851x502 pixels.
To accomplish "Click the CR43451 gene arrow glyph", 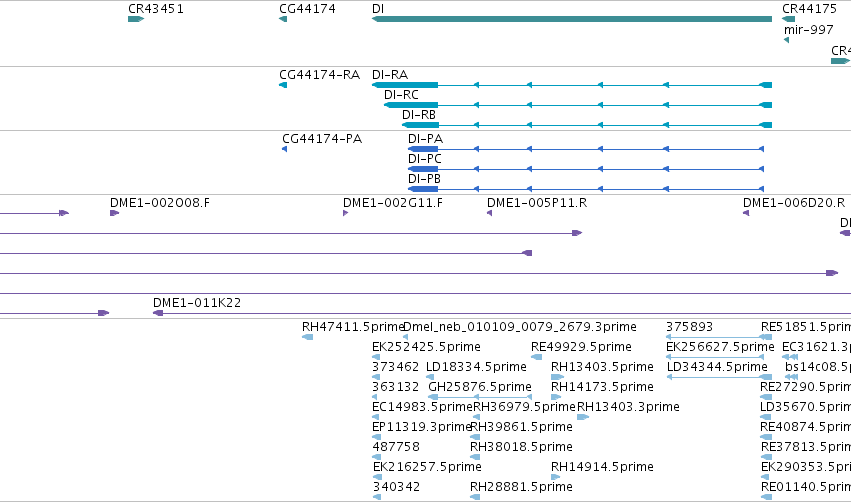I will tap(136, 19).
